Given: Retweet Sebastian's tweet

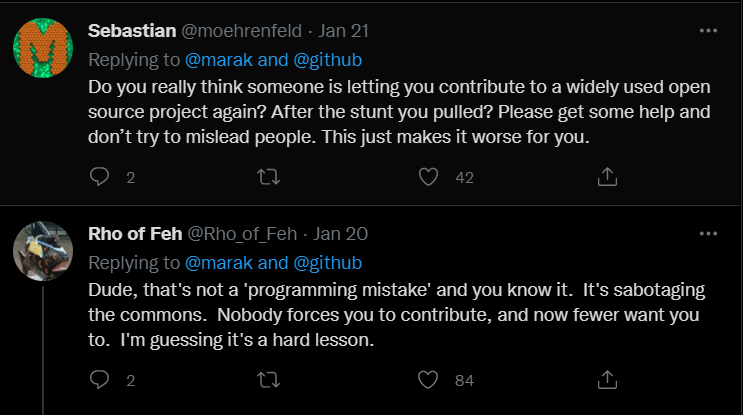Looking at the screenshot, I should [x=269, y=176].
